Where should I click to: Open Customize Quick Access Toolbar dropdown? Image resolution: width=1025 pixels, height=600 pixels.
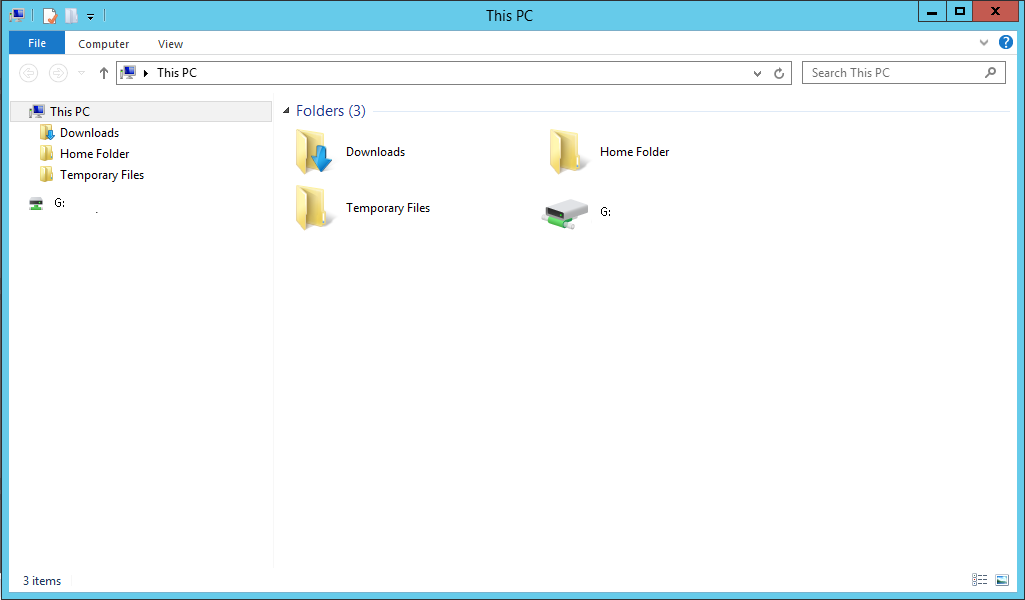click(90, 16)
